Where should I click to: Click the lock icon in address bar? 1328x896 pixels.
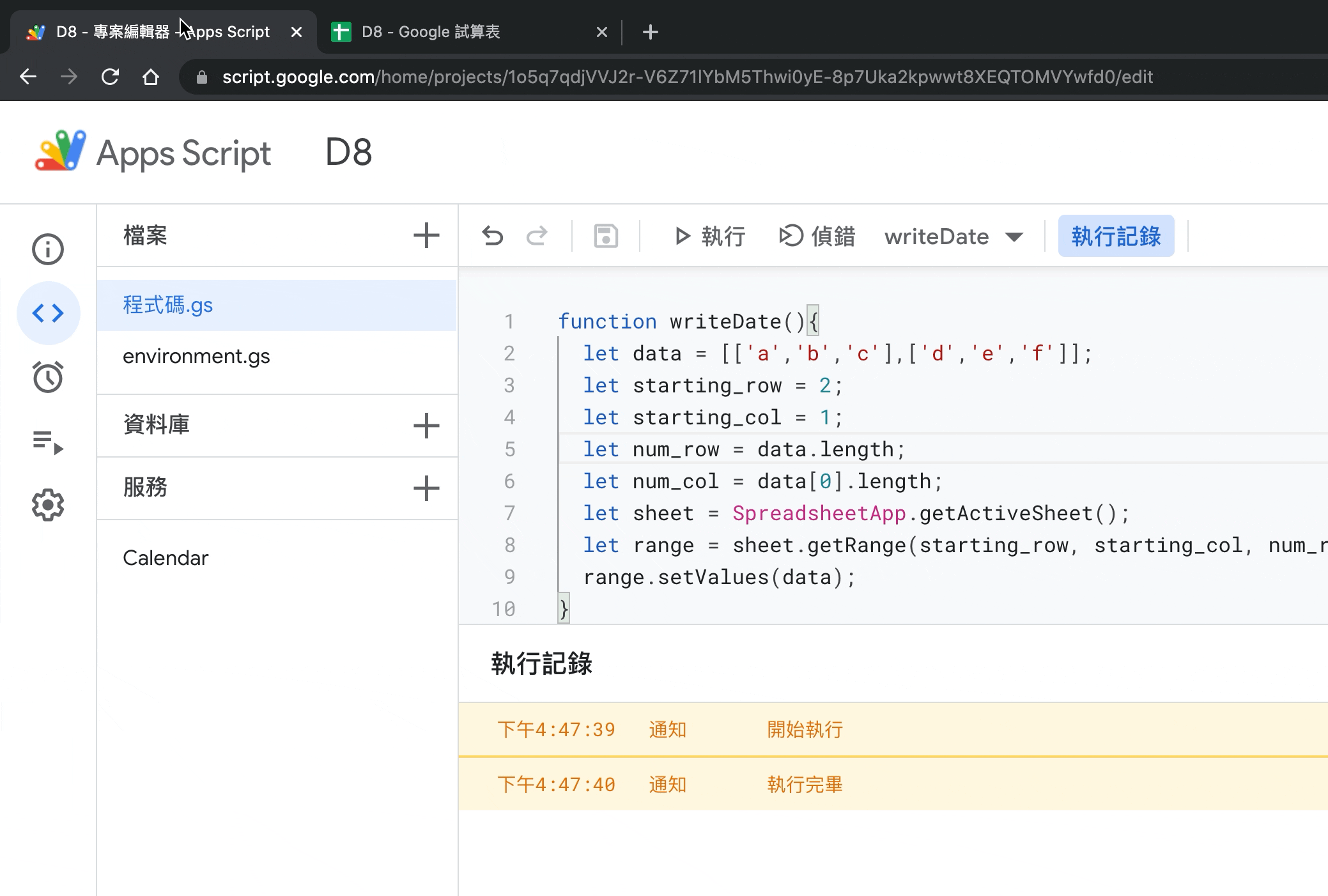(x=202, y=77)
